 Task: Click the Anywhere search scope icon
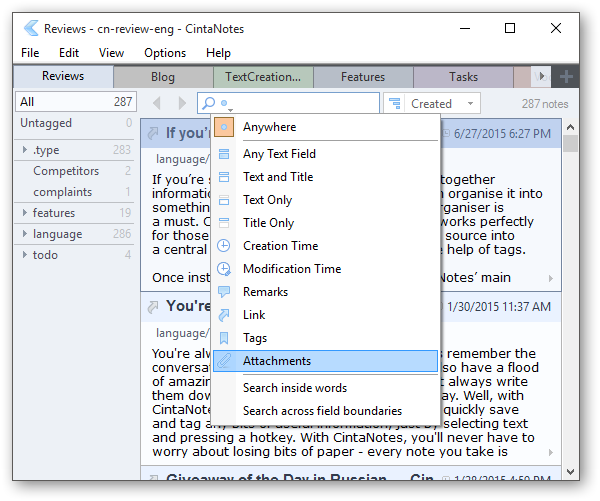[x=224, y=127]
